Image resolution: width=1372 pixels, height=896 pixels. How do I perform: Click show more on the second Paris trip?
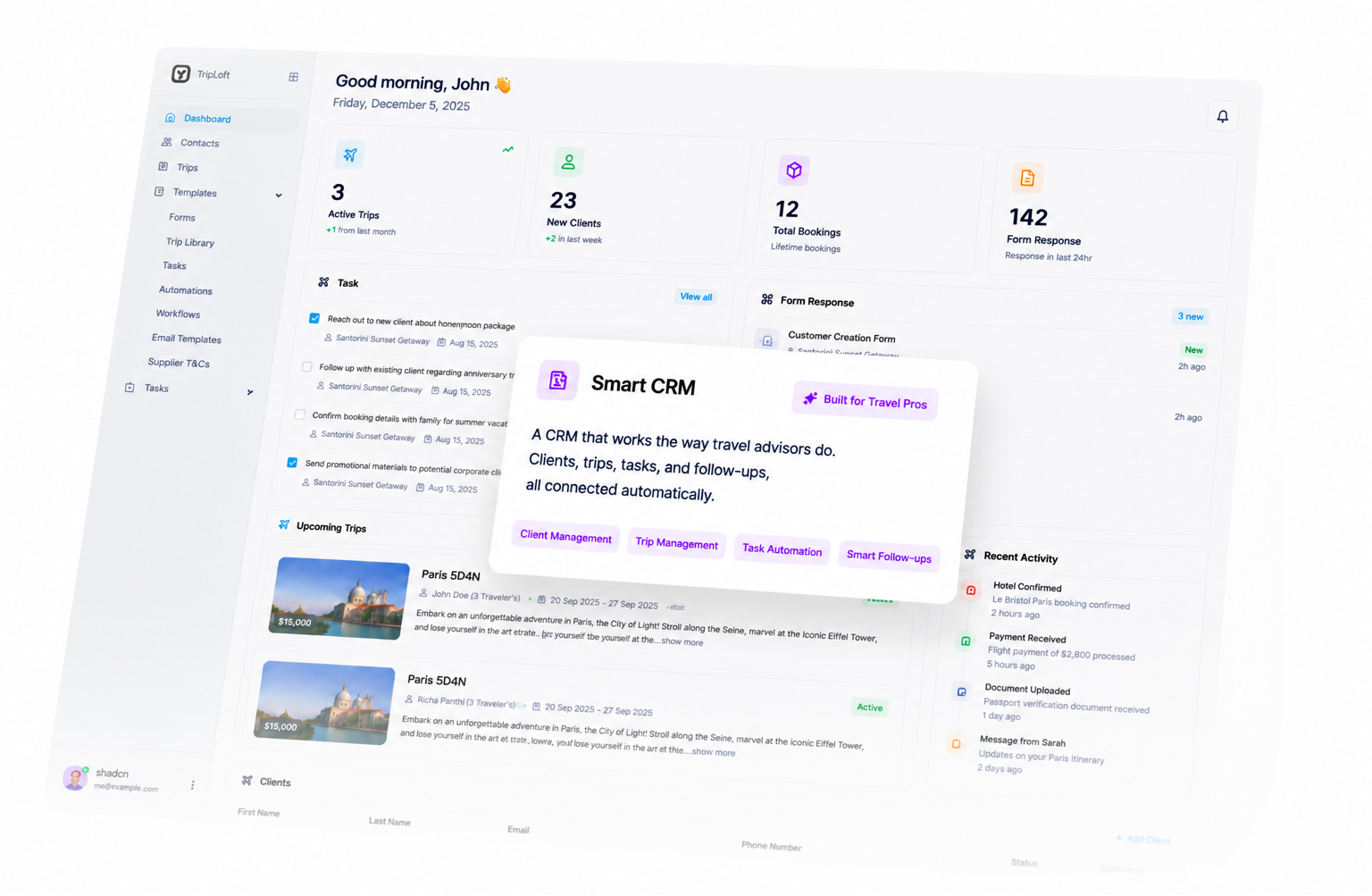[714, 752]
